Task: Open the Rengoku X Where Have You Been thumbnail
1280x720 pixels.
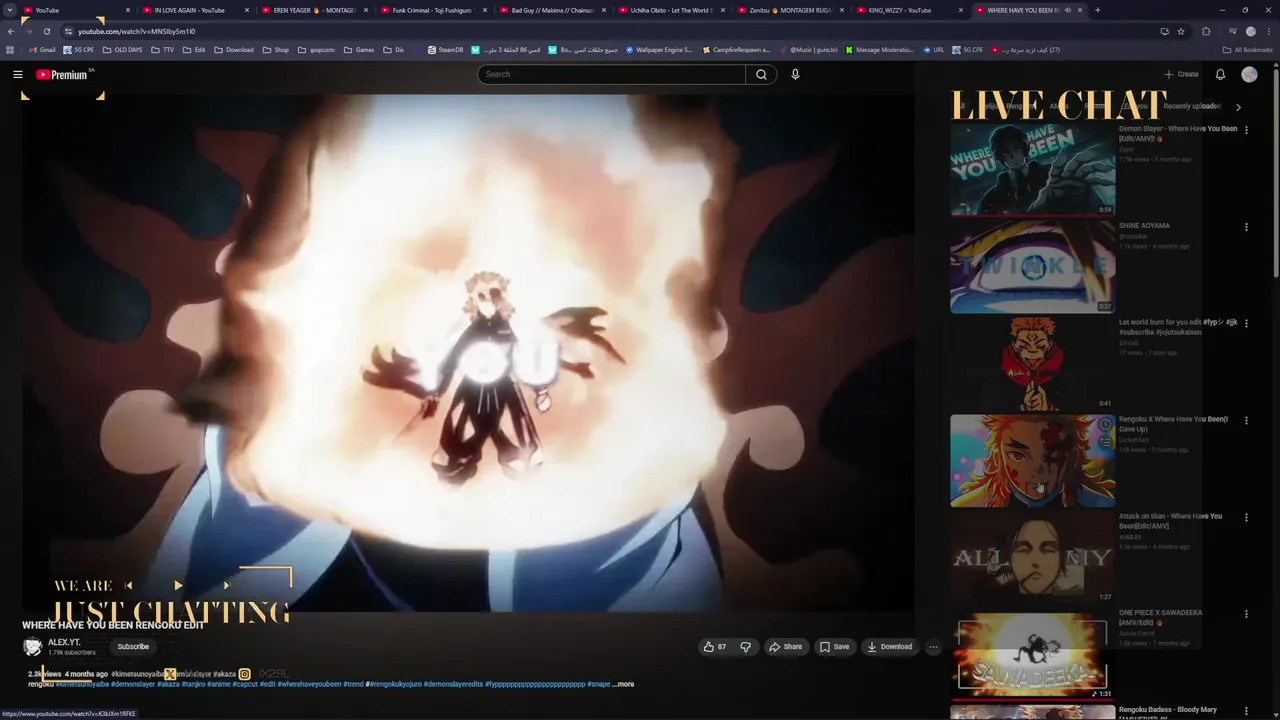Action: tap(1032, 461)
